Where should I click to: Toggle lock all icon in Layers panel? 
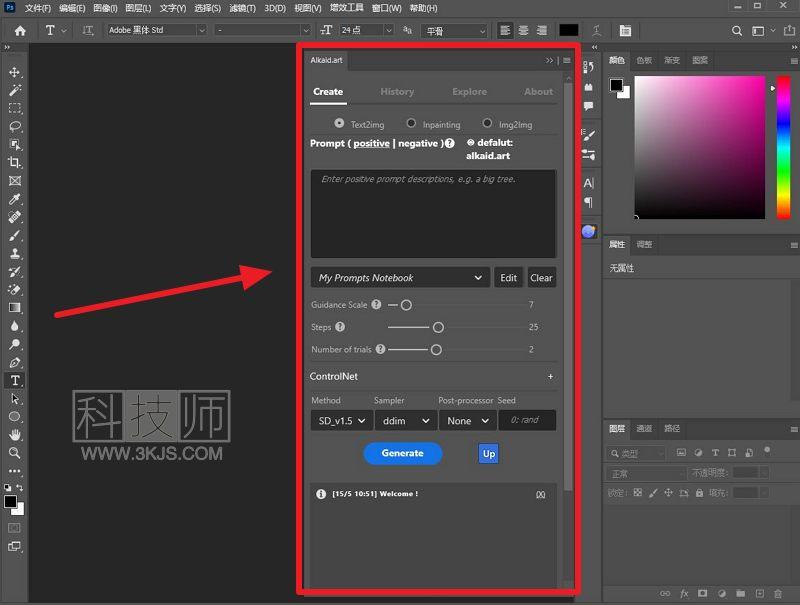coord(699,493)
